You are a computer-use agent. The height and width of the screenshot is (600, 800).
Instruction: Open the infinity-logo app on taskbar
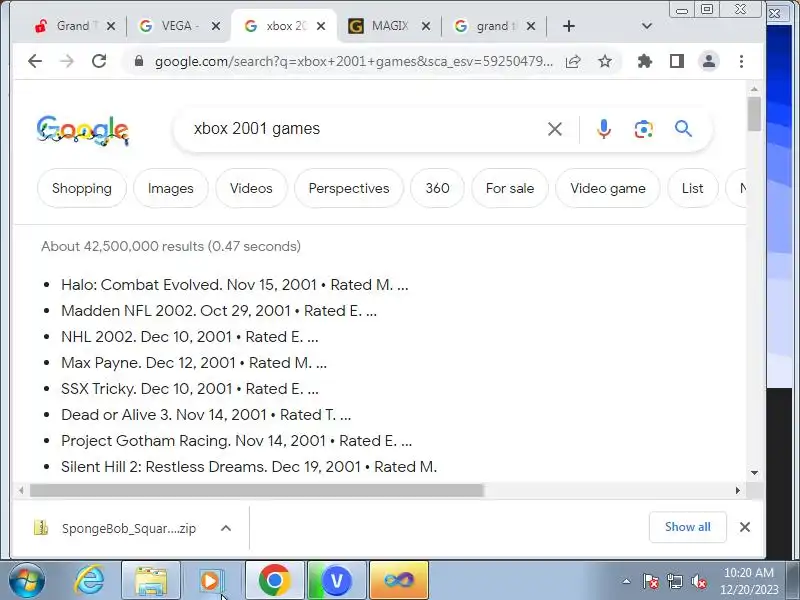[399, 581]
